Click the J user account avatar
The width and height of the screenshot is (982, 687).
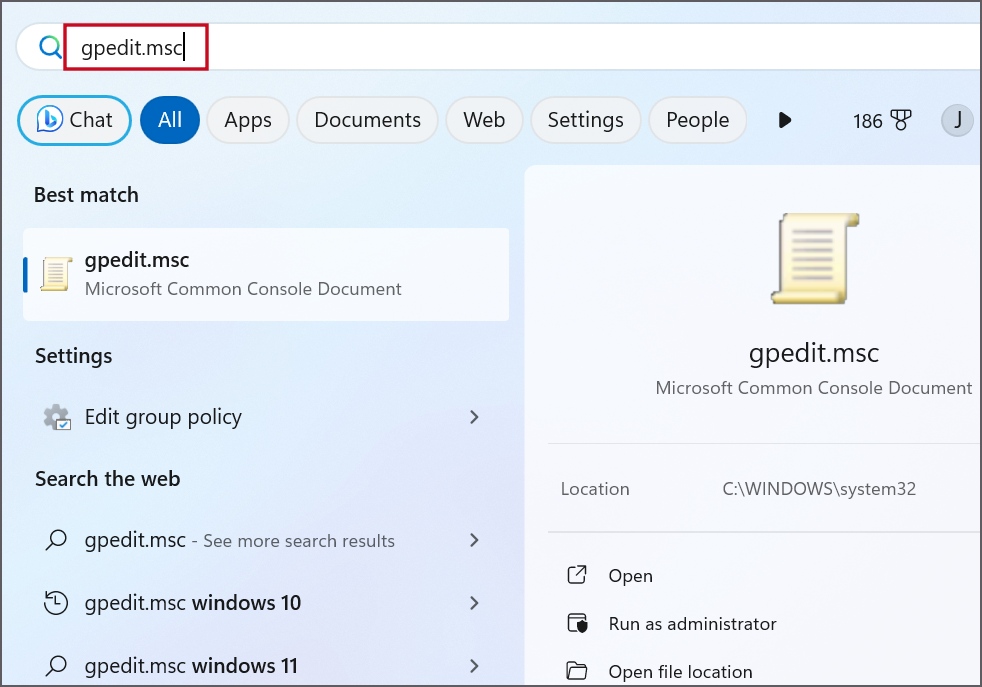pyautogui.click(x=957, y=121)
